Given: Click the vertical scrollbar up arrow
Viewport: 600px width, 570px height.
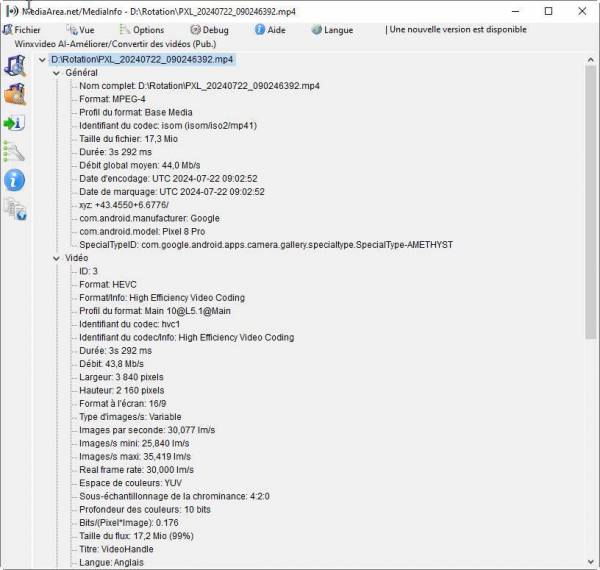Looking at the screenshot, I should (590, 60).
